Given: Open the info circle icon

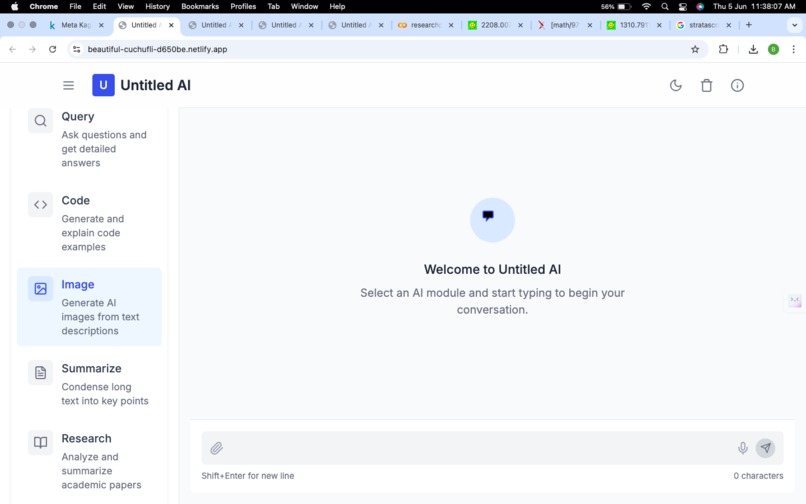Looking at the screenshot, I should click(x=737, y=85).
